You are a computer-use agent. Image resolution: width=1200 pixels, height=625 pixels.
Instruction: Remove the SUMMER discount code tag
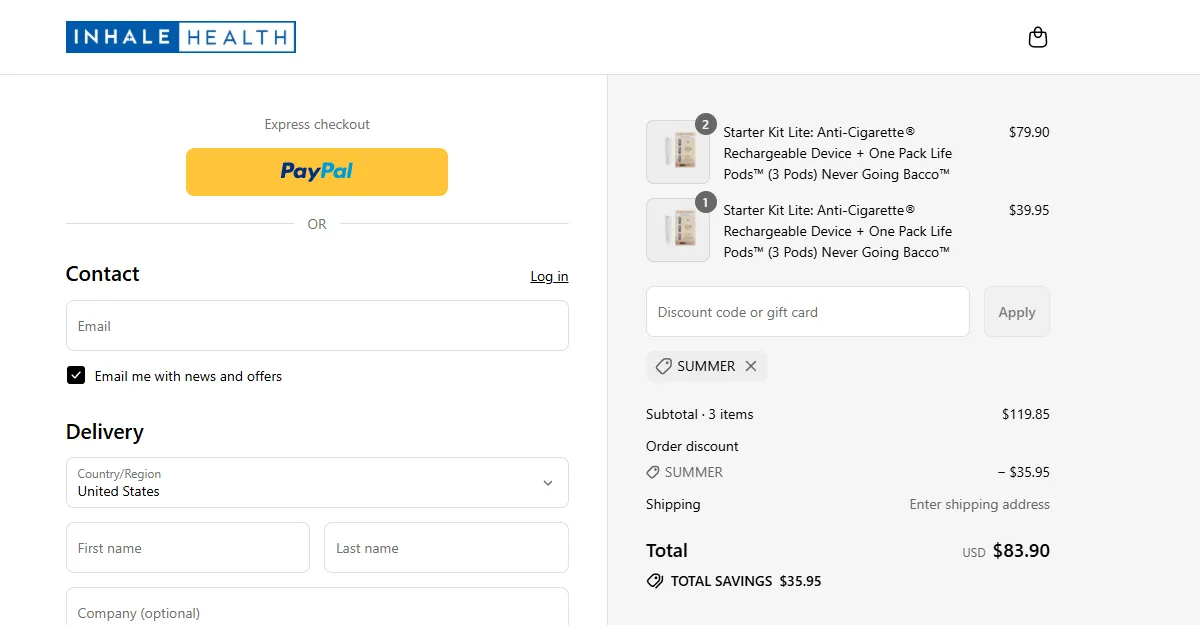coord(751,366)
